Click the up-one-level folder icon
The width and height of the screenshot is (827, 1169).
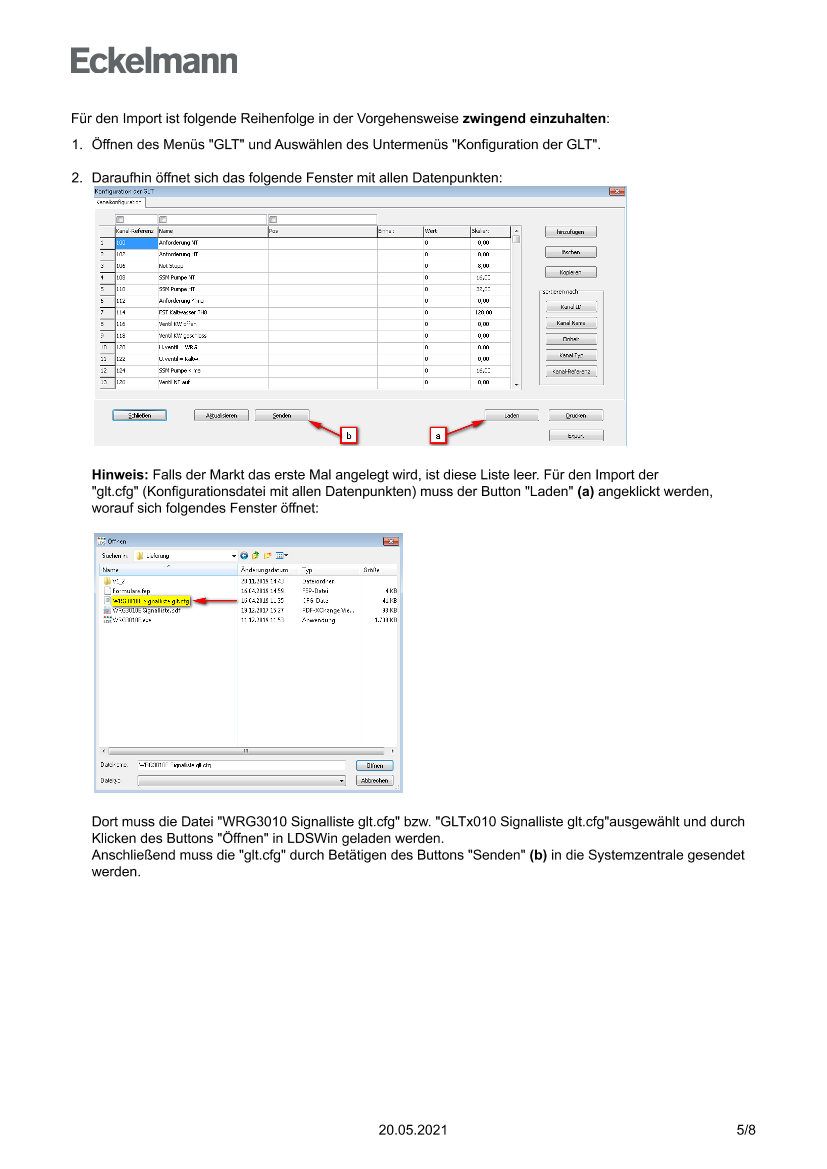click(x=255, y=555)
